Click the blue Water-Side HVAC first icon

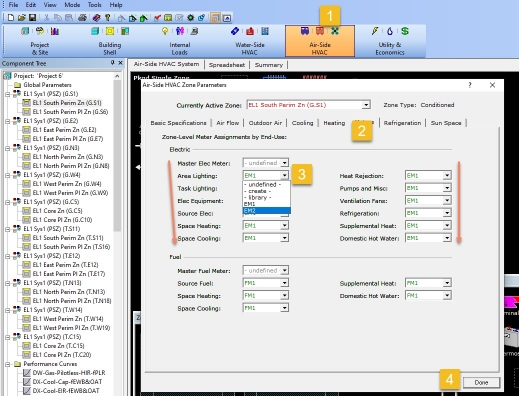235,31
